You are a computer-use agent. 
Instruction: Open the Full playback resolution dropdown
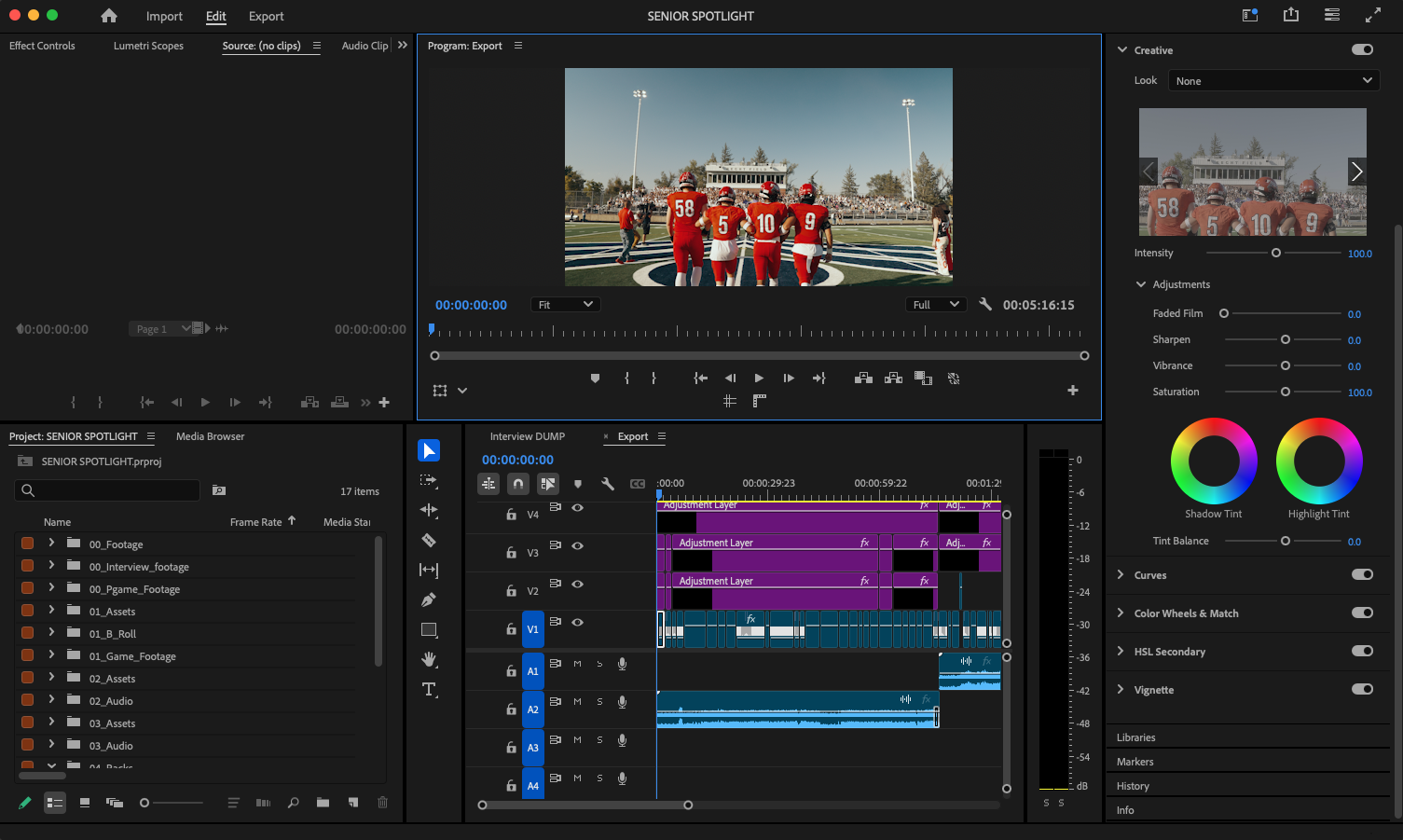pos(935,305)
